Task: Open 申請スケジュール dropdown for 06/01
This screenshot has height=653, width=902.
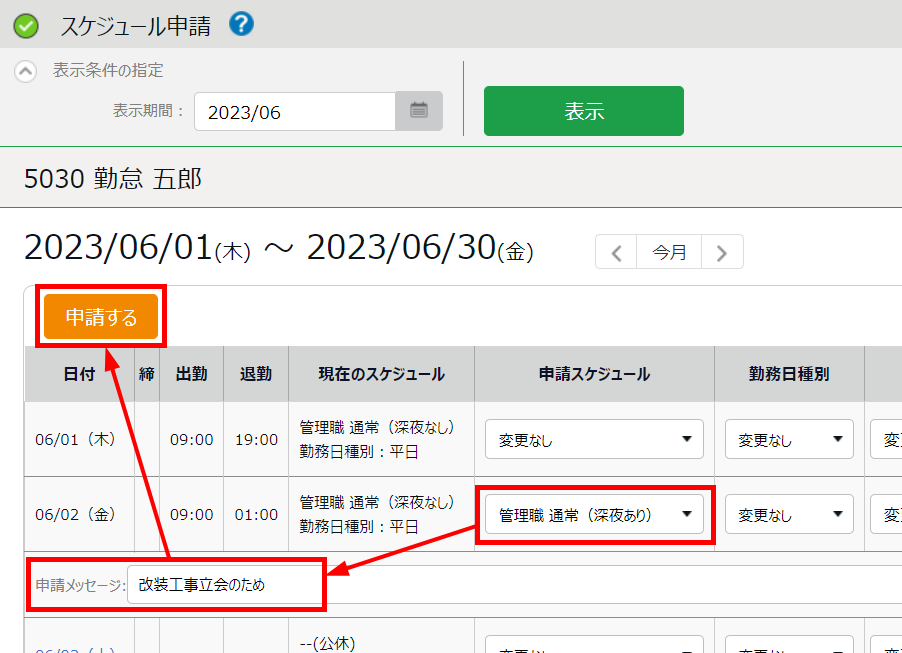Action: click(594, 439)
